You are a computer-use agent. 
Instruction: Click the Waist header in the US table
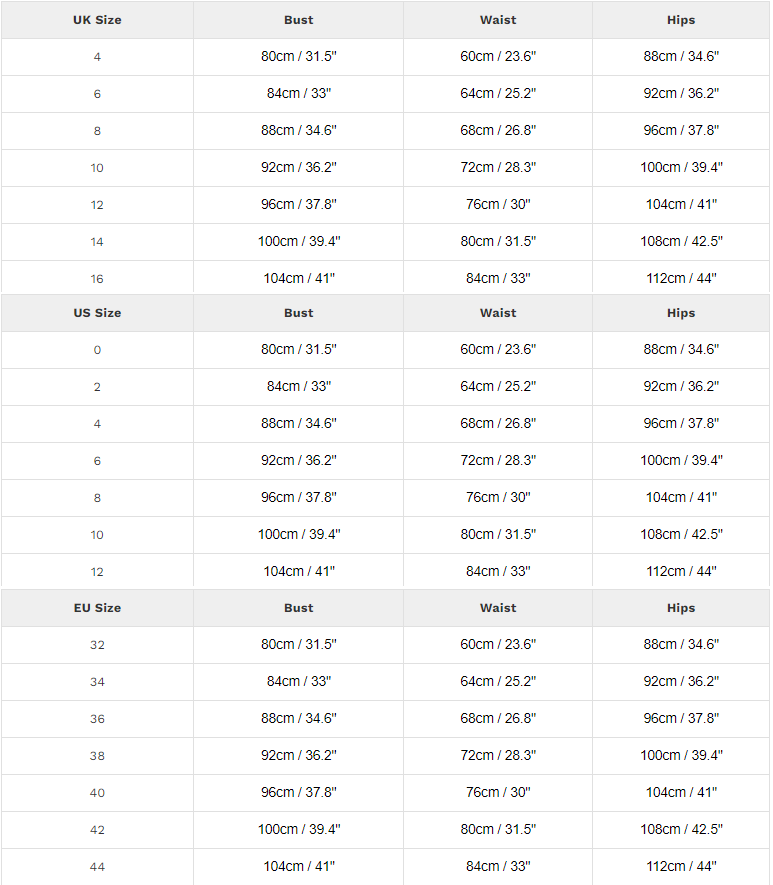coord(498,313)
